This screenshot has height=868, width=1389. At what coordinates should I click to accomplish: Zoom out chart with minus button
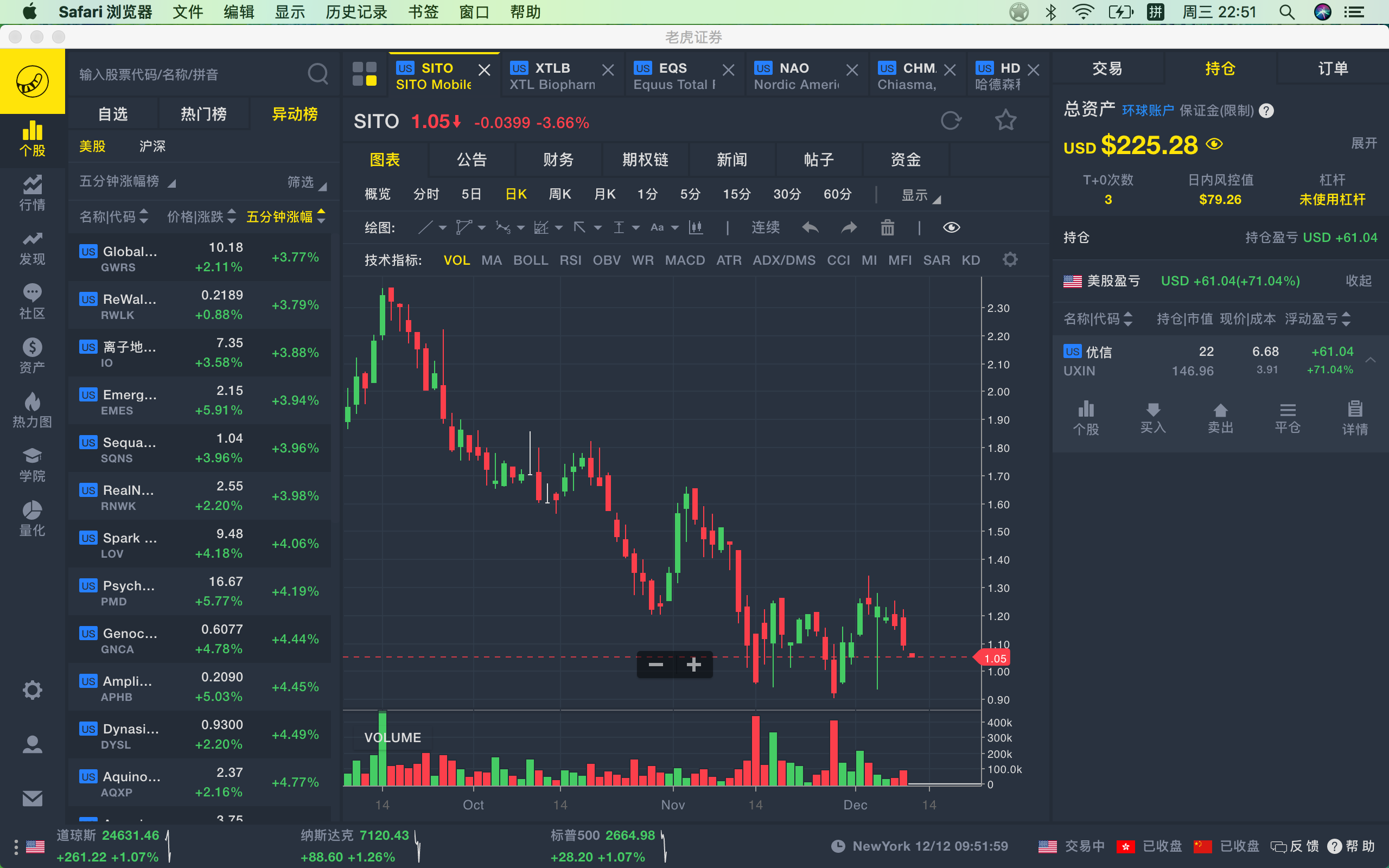656,665
